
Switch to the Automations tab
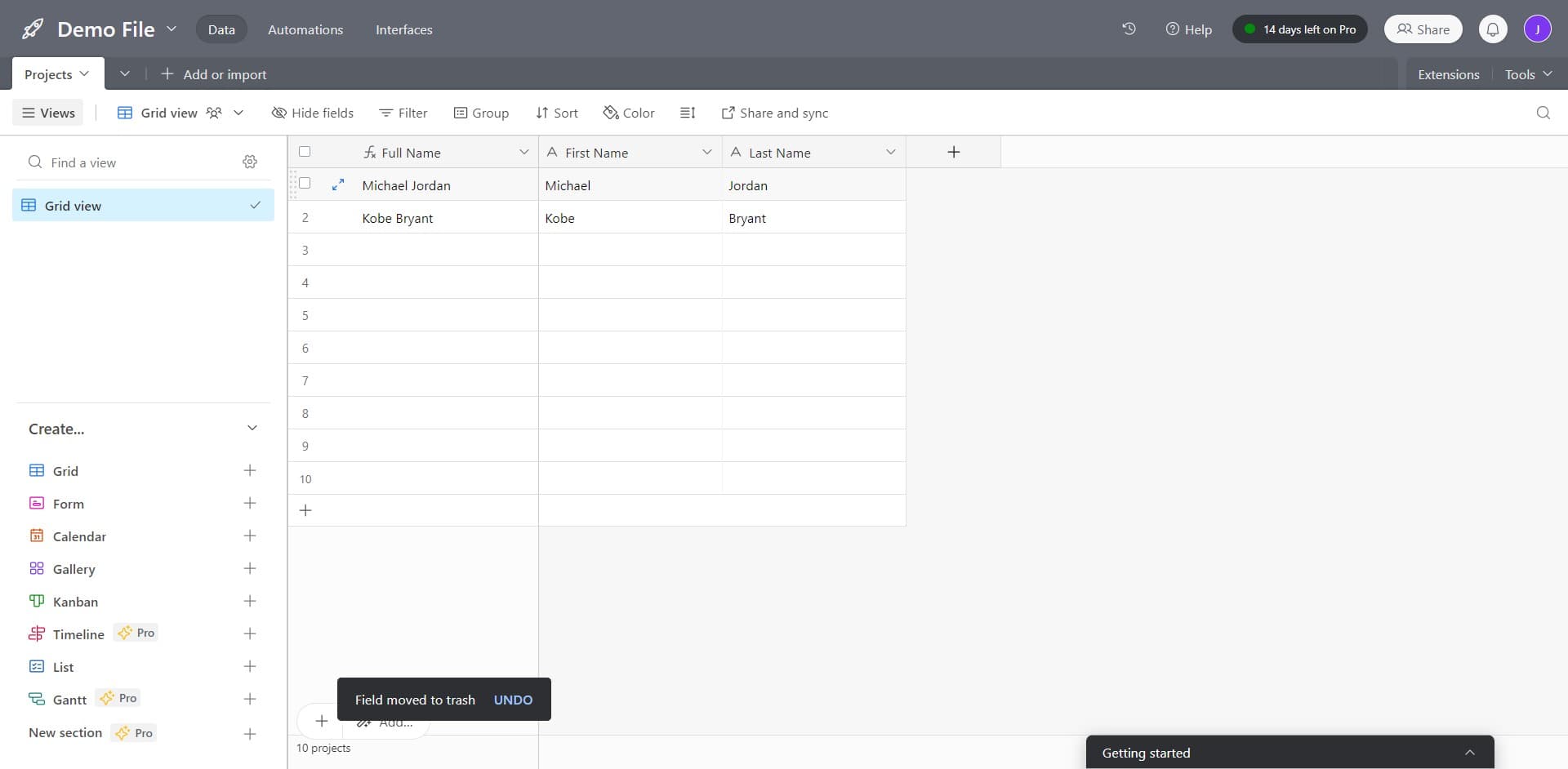[305, 29]
